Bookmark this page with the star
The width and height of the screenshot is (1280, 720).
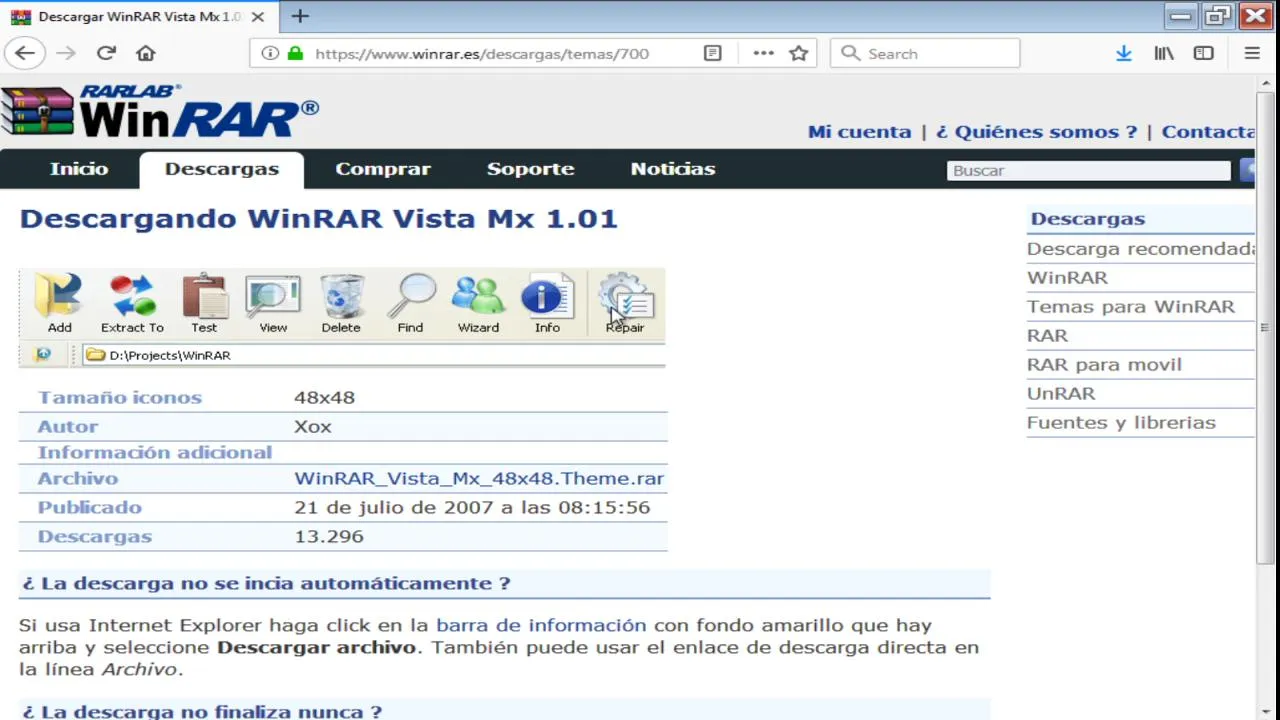(x=798, y=53)
